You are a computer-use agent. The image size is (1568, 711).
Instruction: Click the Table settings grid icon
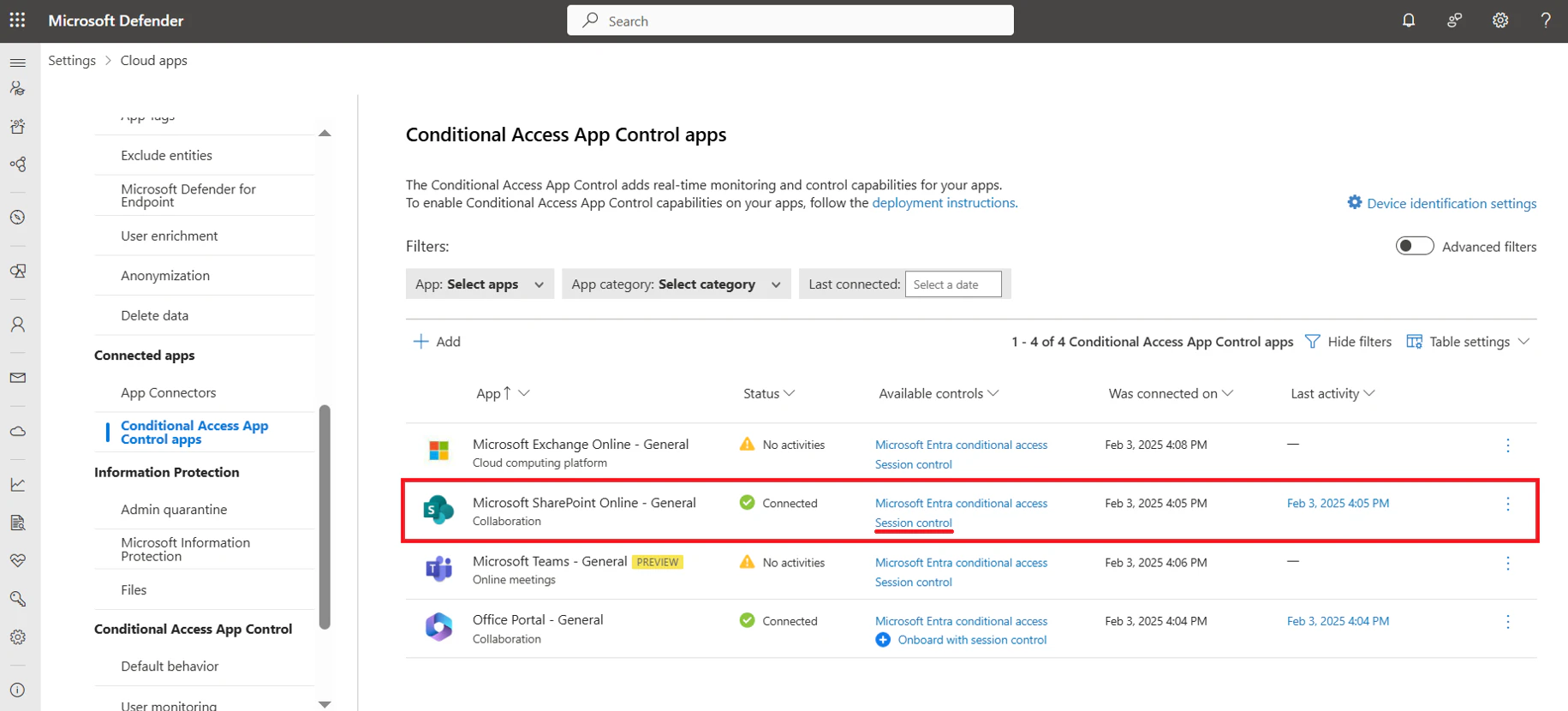click(x=1415, y=342)
